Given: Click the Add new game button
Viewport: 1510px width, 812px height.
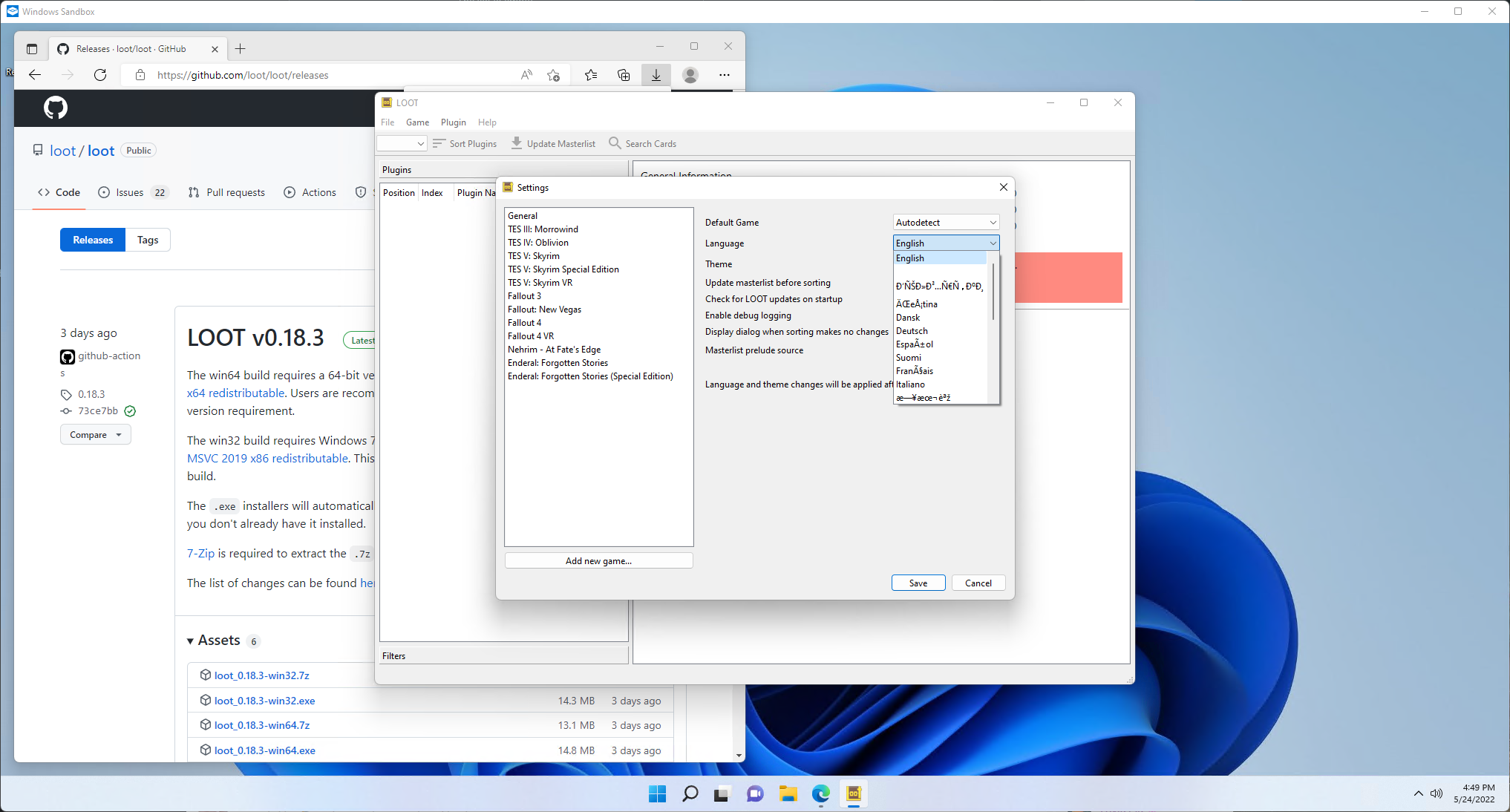Looking at the screenshot, I should [x=598, y=560].
